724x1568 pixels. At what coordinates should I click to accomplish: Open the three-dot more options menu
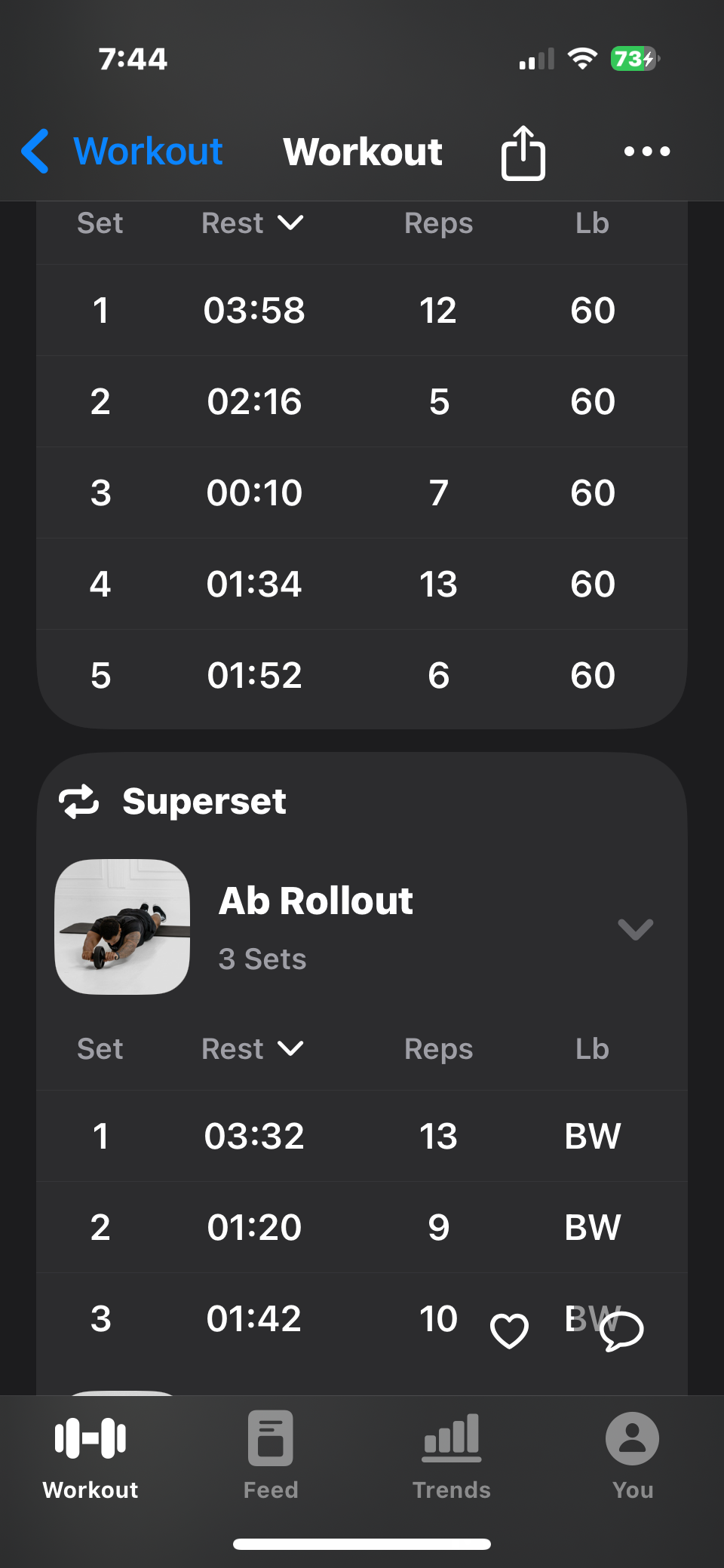(x=647, y=152)
